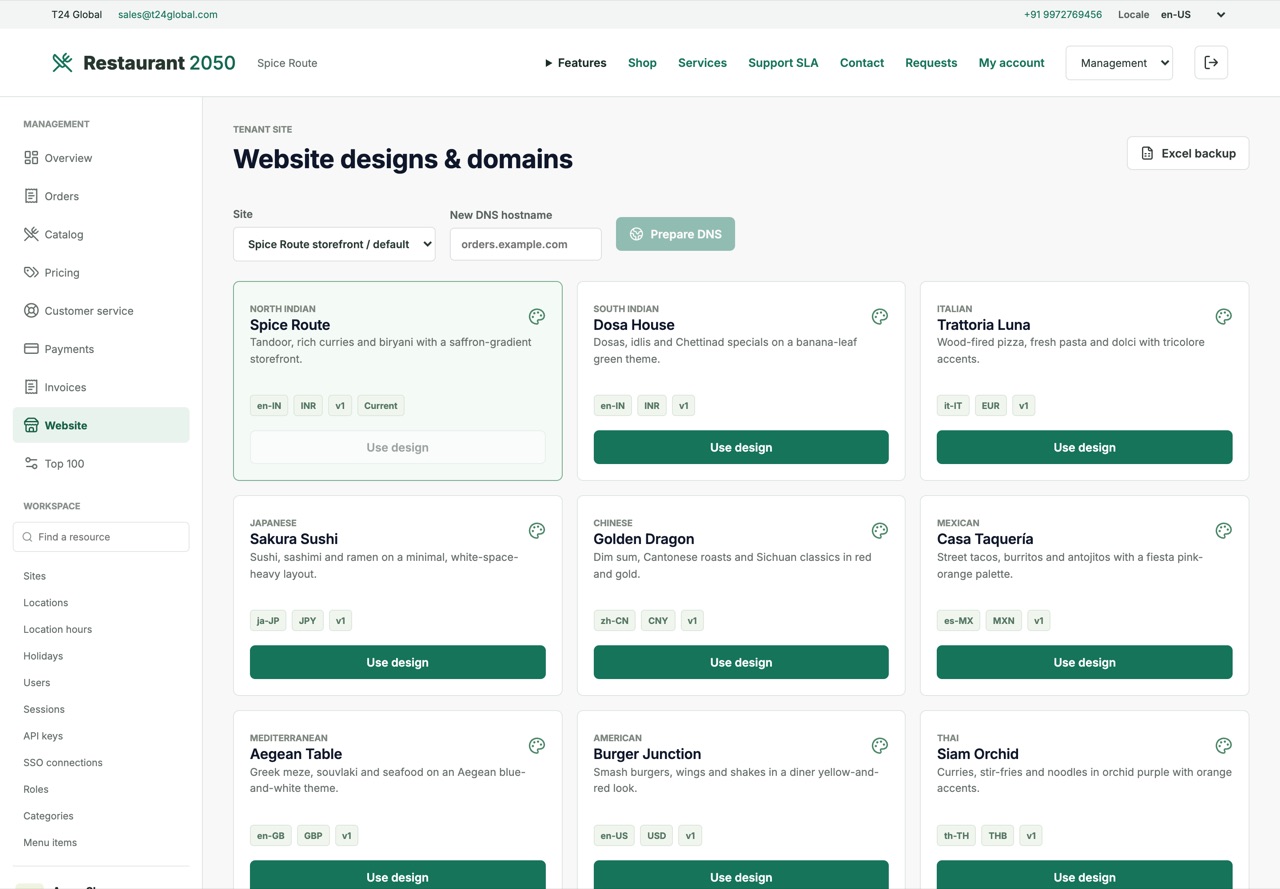
Task: Go to Orders in the sidebar
Action: (101, 196)
